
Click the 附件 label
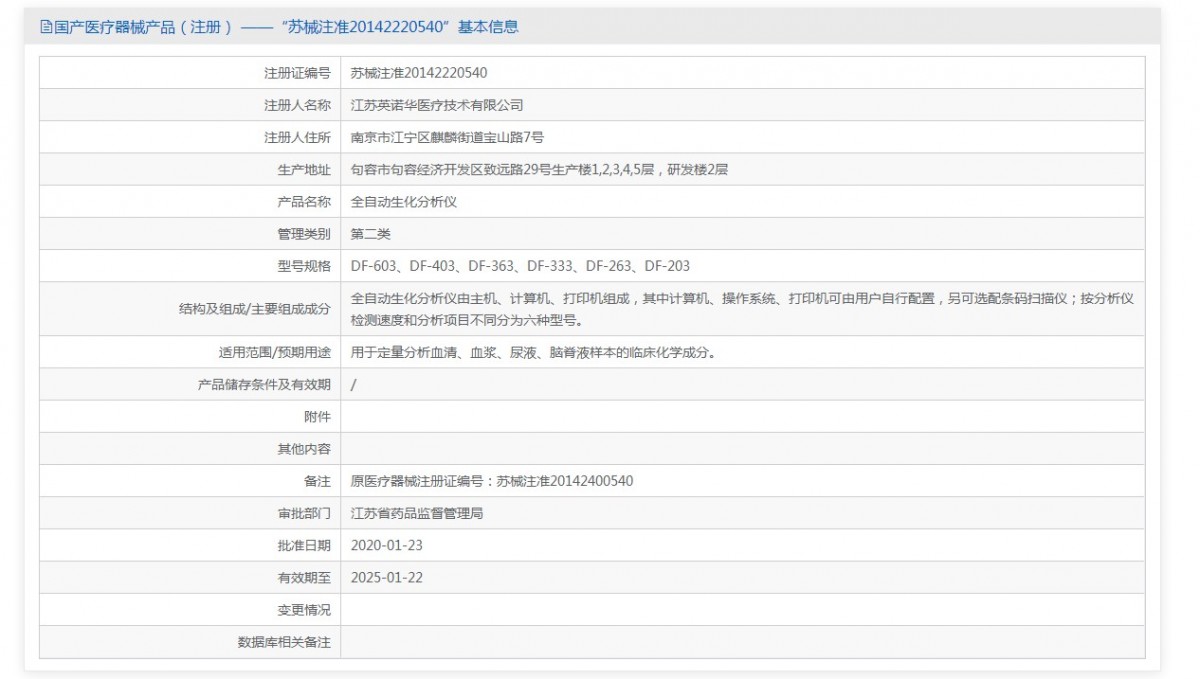click(x=317, y=417)
